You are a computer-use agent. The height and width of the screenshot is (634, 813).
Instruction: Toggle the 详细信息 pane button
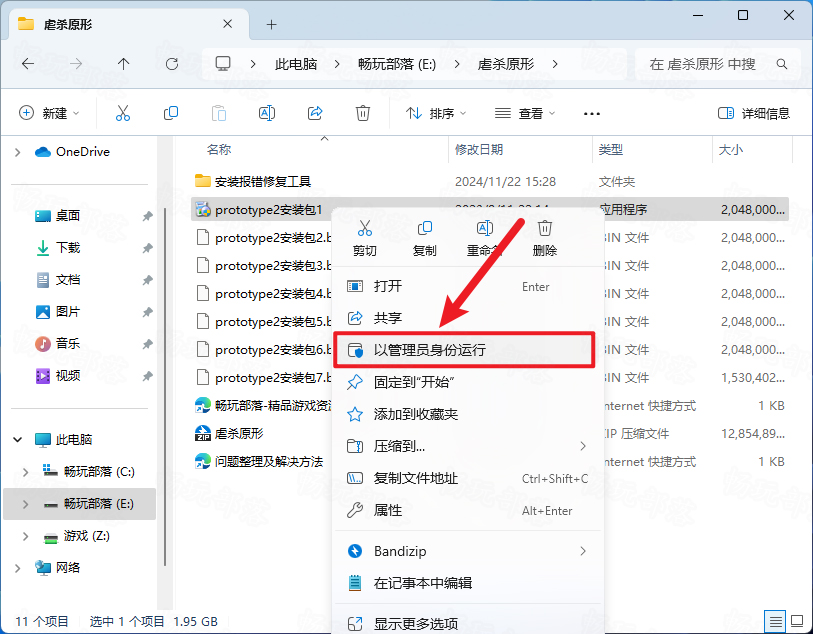753,113
